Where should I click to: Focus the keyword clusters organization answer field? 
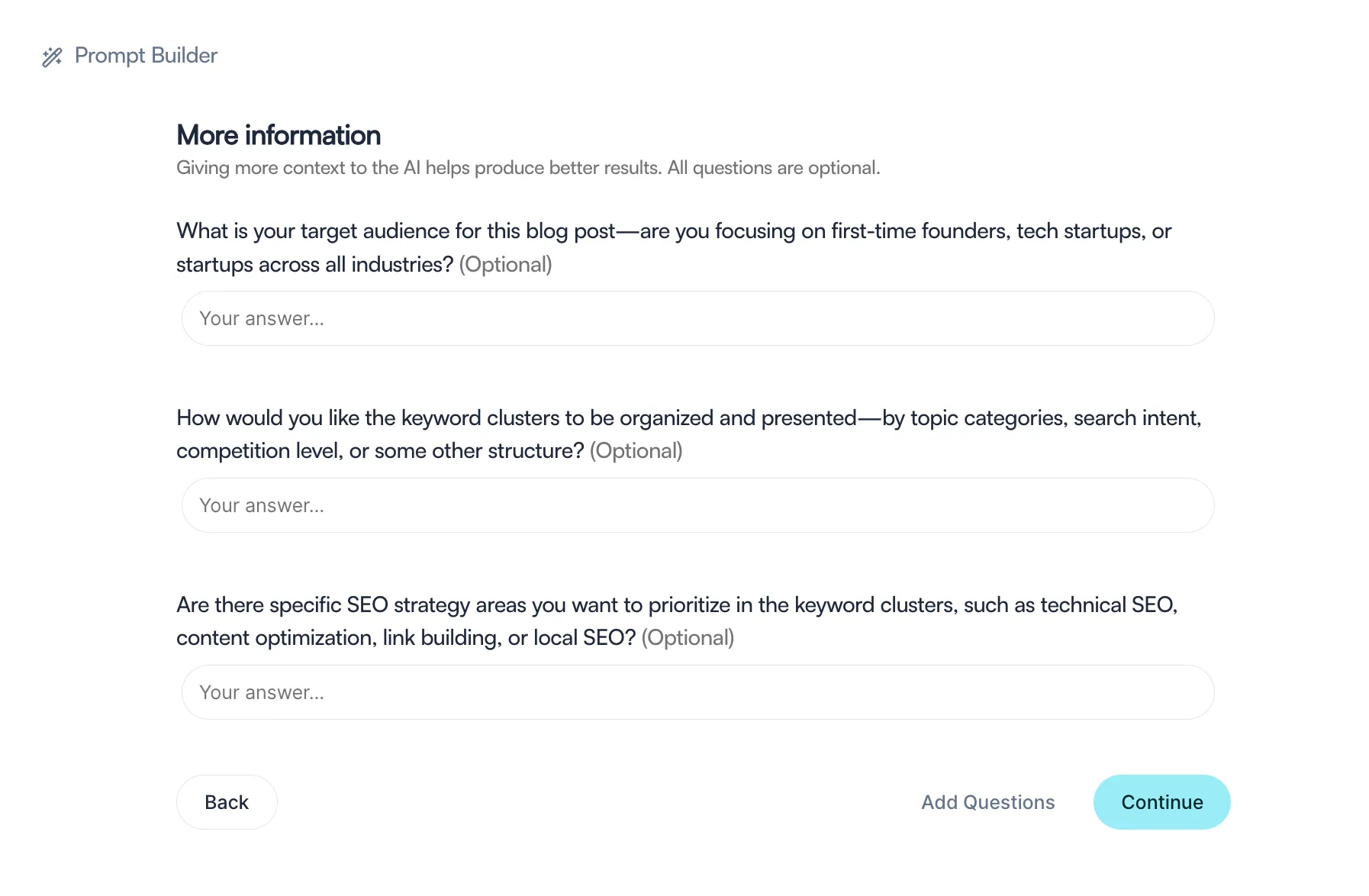[697, 505]
